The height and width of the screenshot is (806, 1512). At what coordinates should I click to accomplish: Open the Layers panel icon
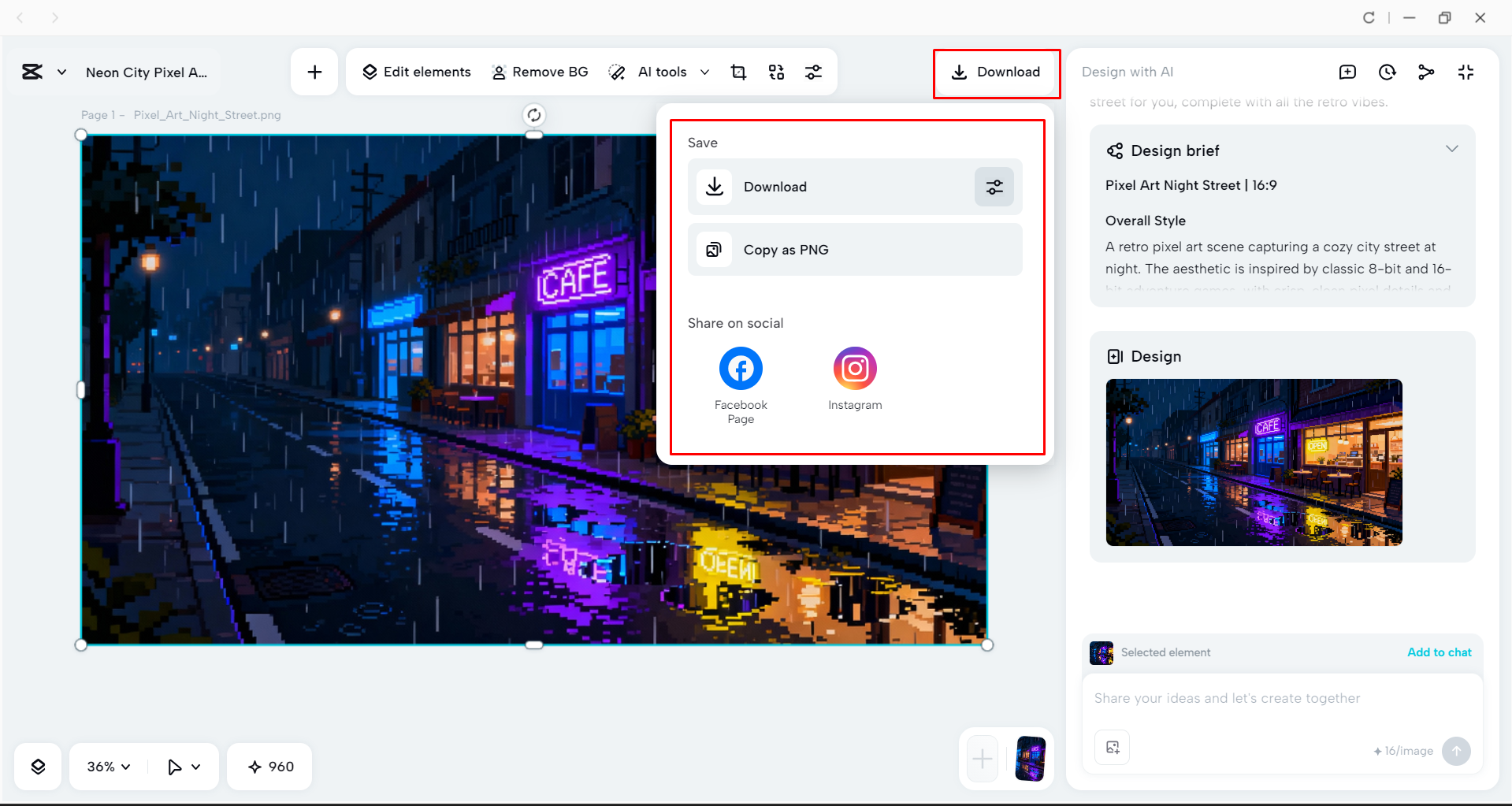38,767
